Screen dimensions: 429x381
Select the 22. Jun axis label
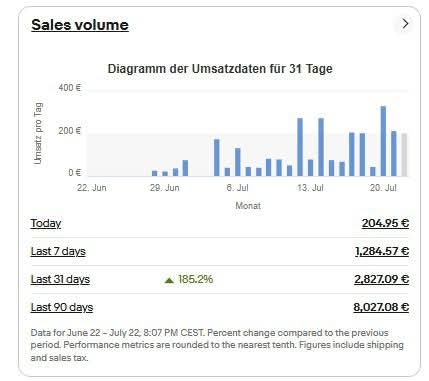(x=92, y=188)
